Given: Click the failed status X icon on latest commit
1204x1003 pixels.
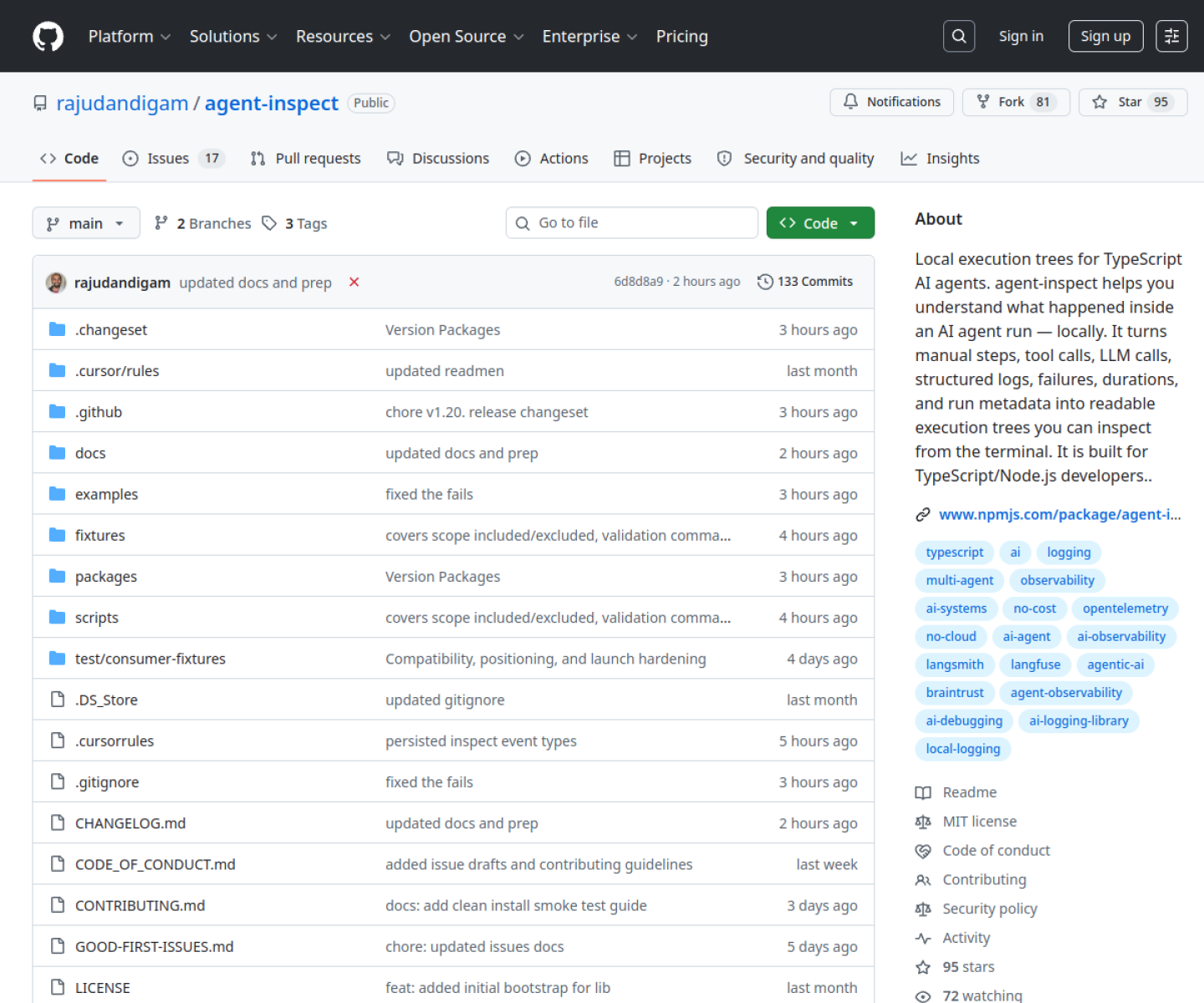Looking at the screenshot, I should pyautogui.click(x=354, y=283).
